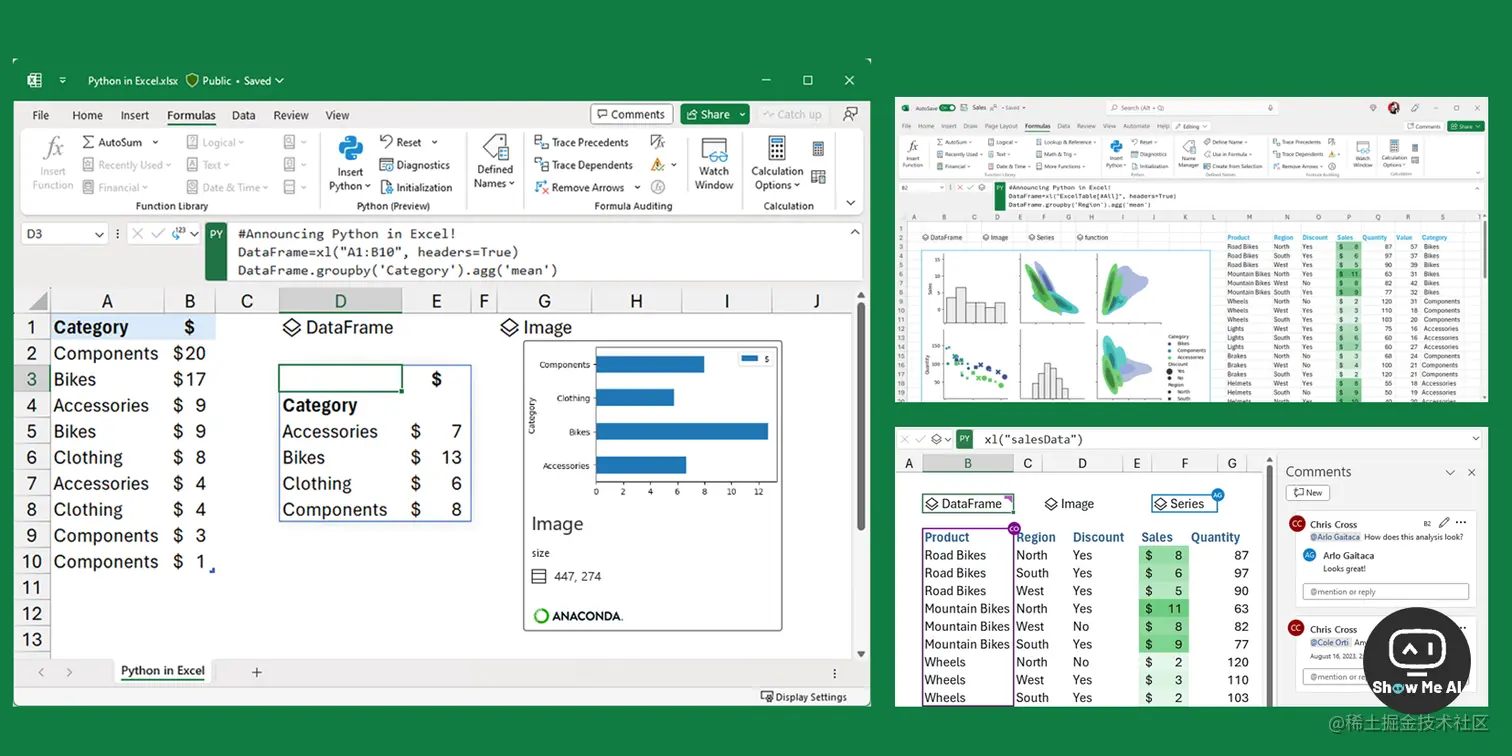Switch to Home tab in Python in Excel.xlsx window
The height and width of the screenshot is (756, 1512).
point(87,115)
